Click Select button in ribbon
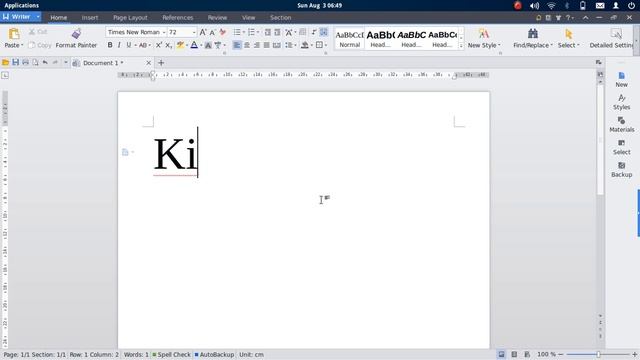640x360 pixels. [x=569, y=39]
